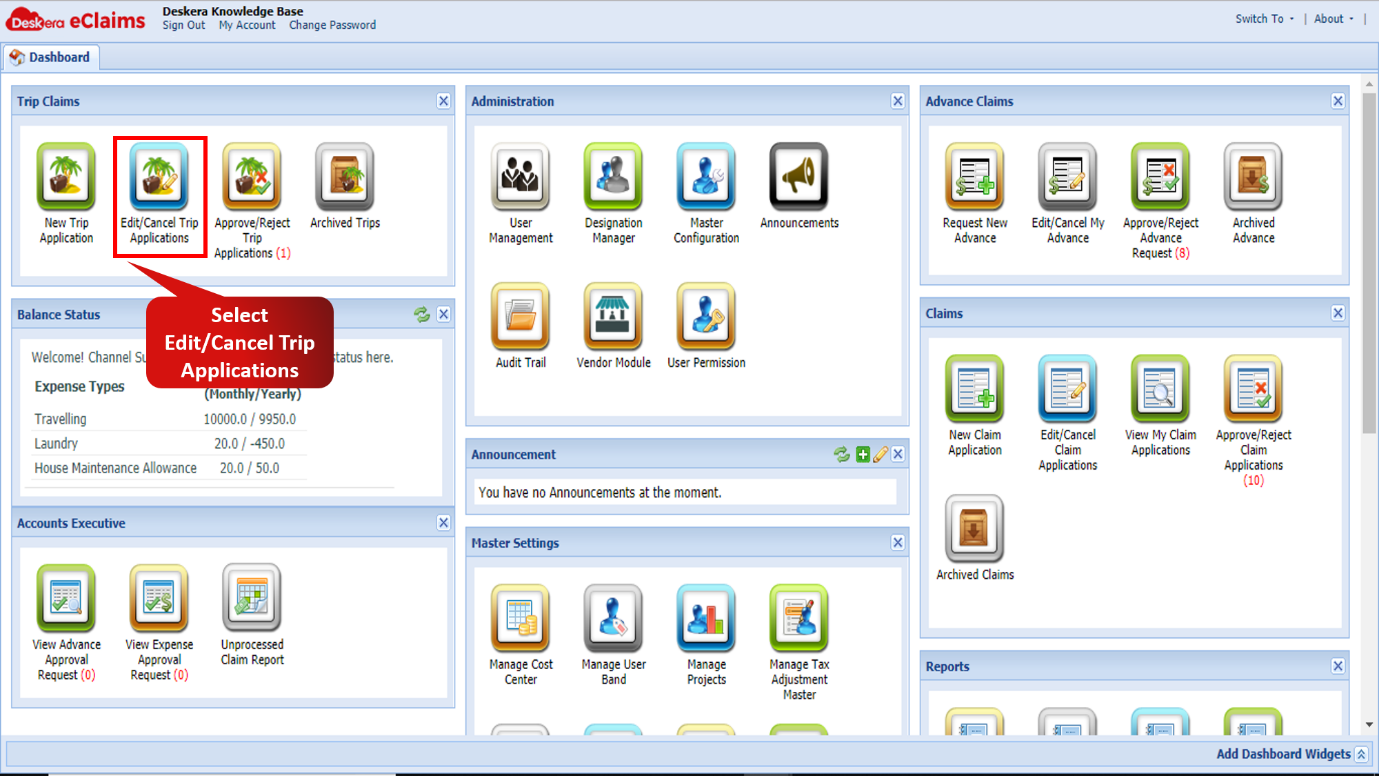
Task: Expand the Switch To dropdown
Action: (1264, 19)
